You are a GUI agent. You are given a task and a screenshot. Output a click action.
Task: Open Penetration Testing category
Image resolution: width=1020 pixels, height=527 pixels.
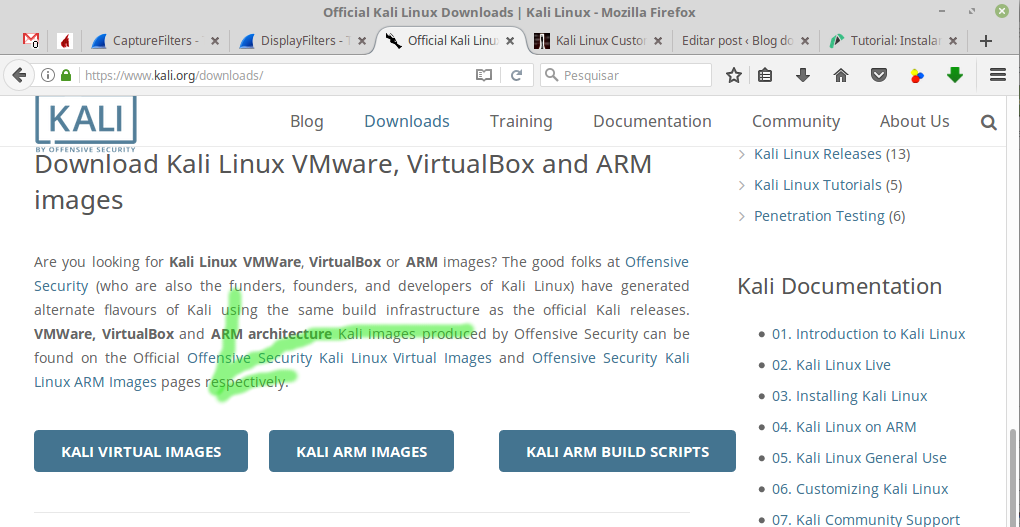[x=819, y=216]
